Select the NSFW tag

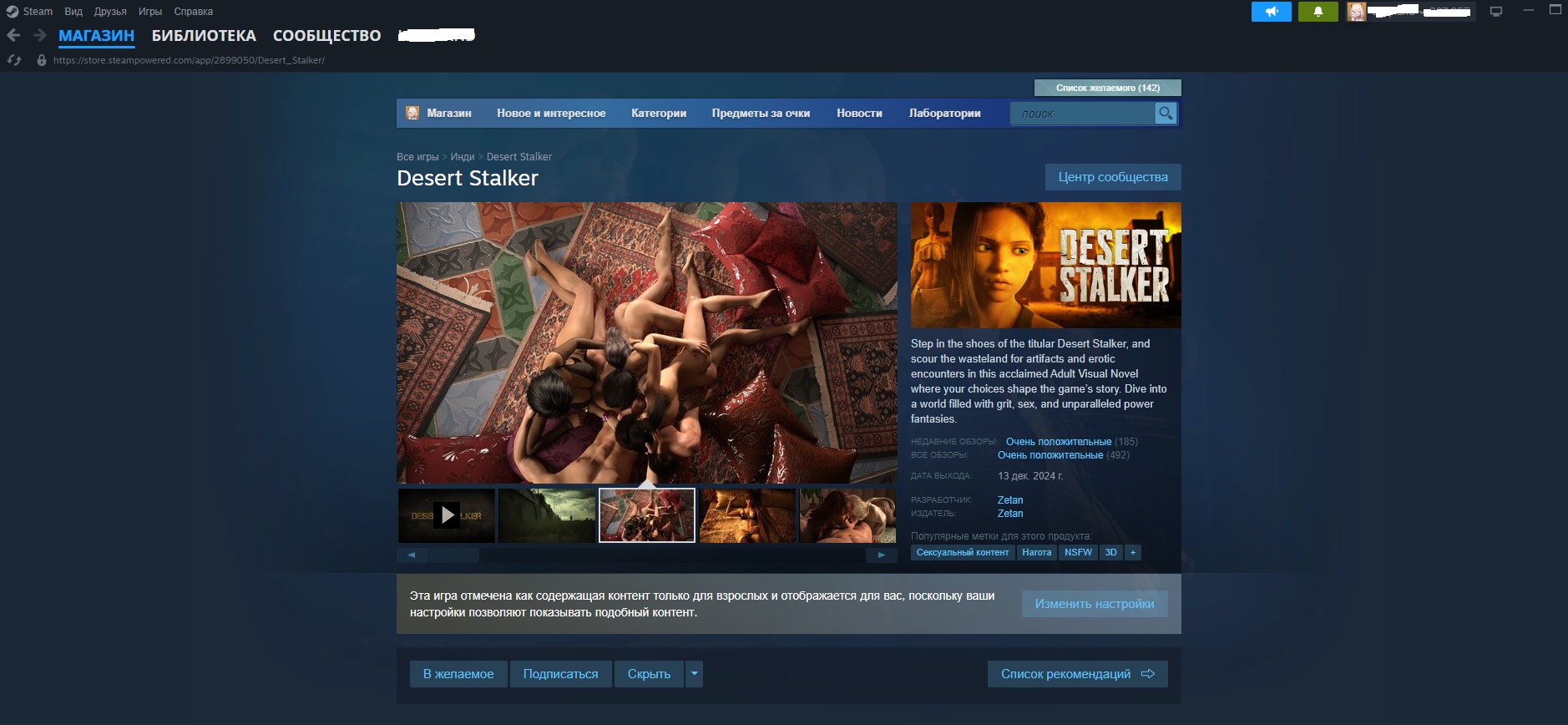point(1078,552)
